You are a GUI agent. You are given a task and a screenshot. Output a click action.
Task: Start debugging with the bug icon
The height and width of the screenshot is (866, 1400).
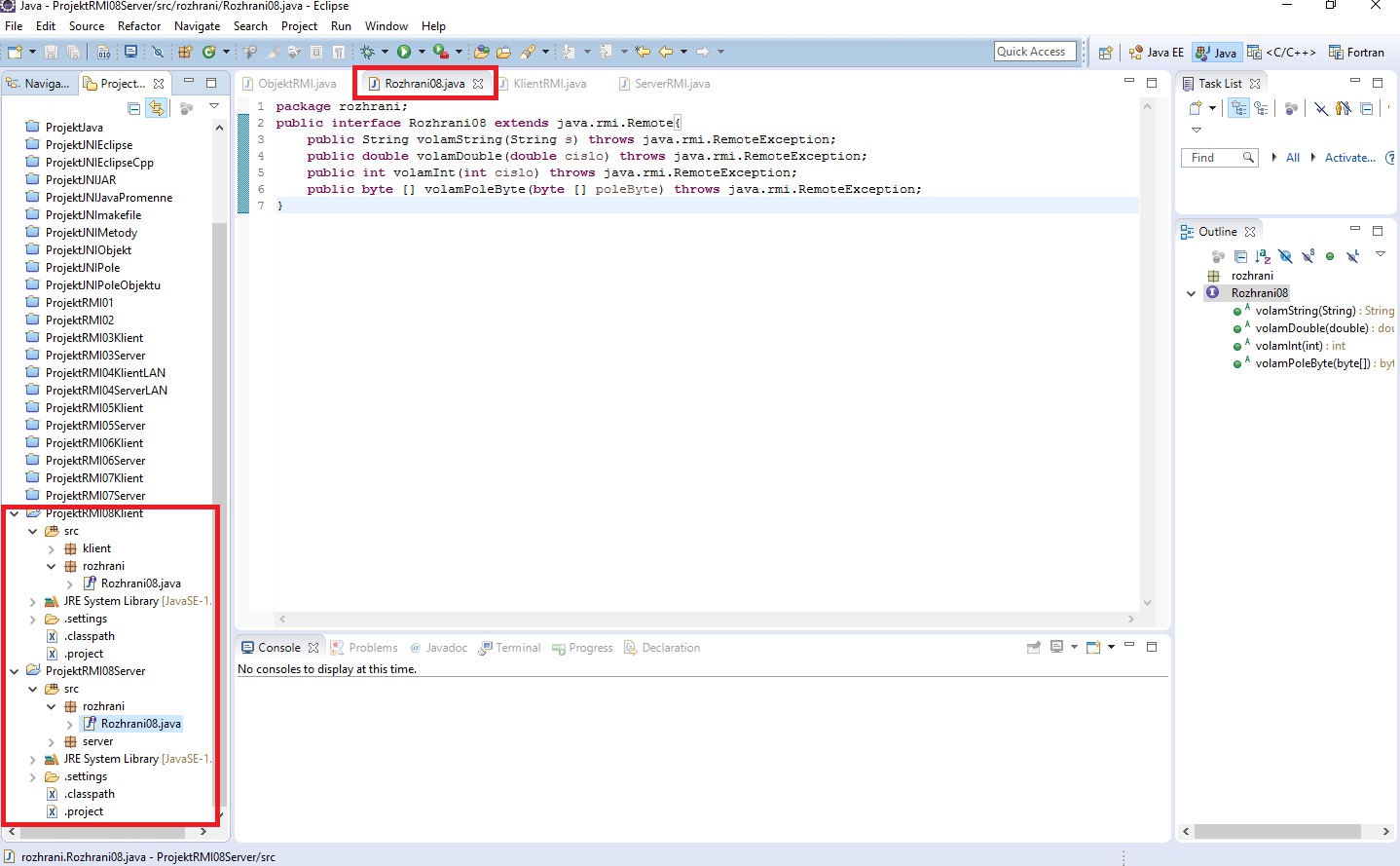click(x=368, y=52)
